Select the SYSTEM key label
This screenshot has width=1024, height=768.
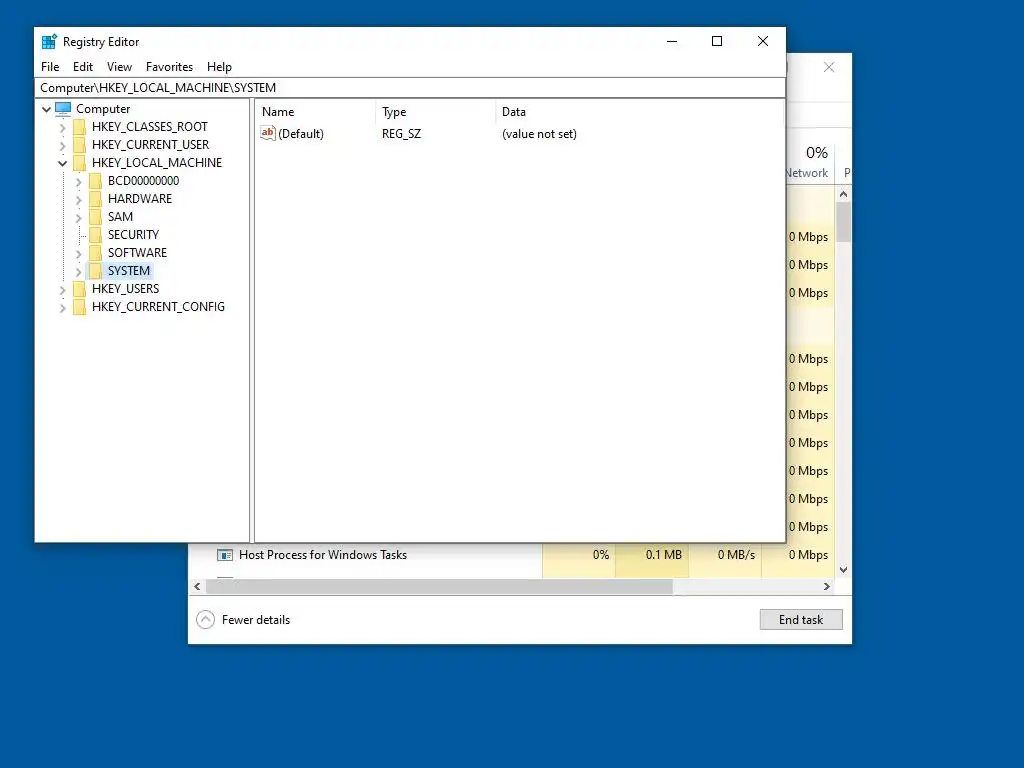point(129,270)
